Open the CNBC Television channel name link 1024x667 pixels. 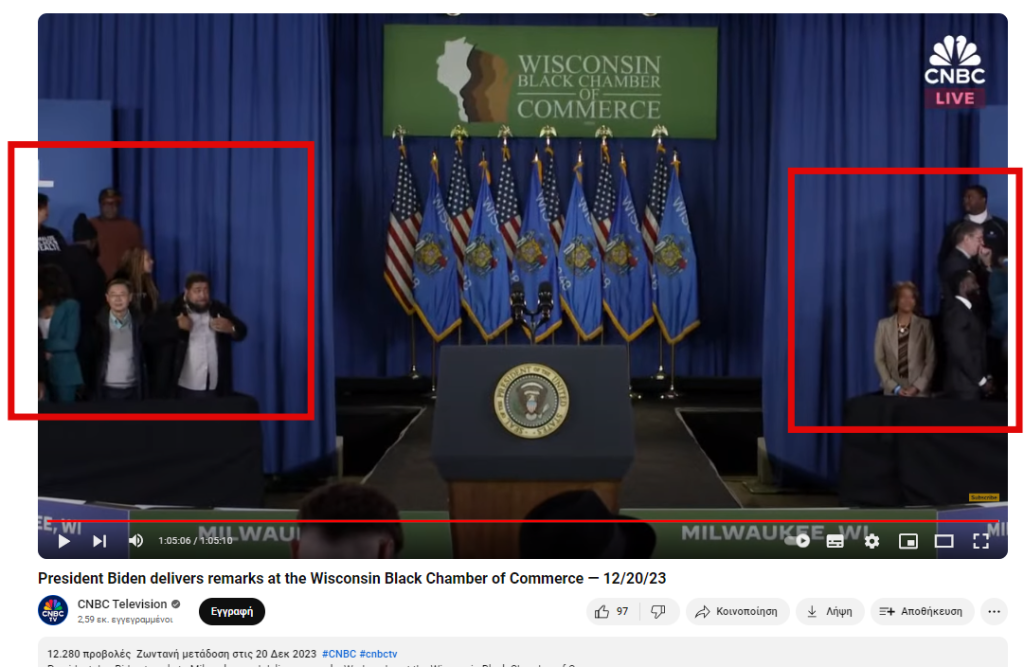click(x=122, y=604)
